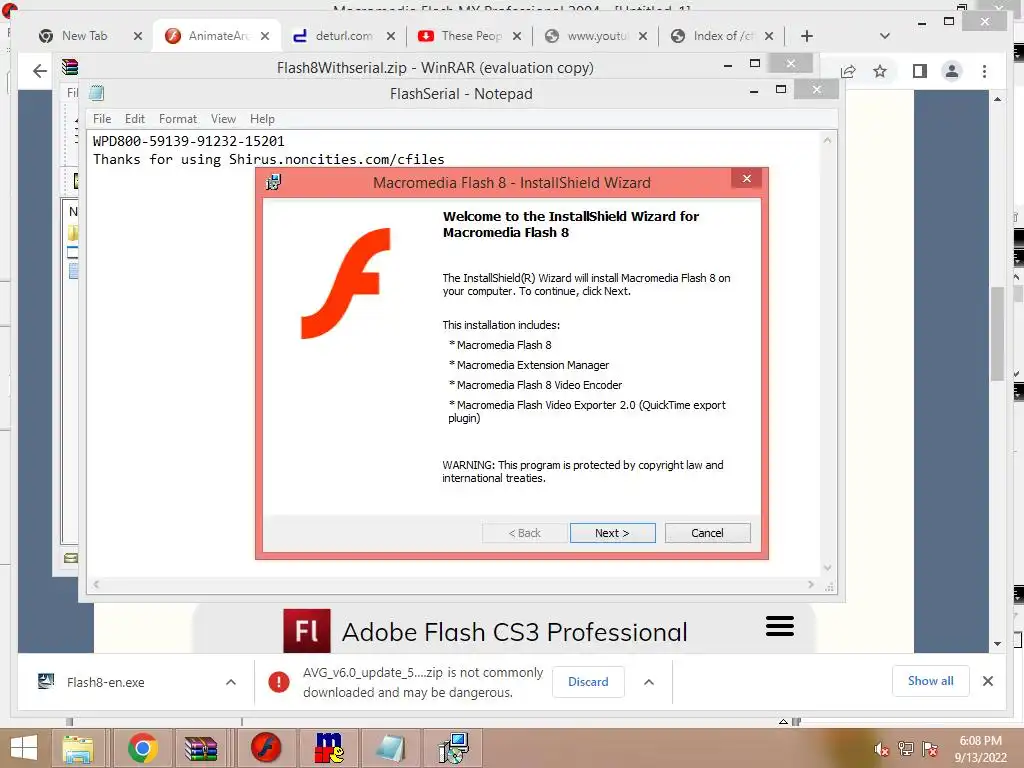The image size is (1024, 768).
Task: Click the Action Center flag tray icon
Action: 930,749
